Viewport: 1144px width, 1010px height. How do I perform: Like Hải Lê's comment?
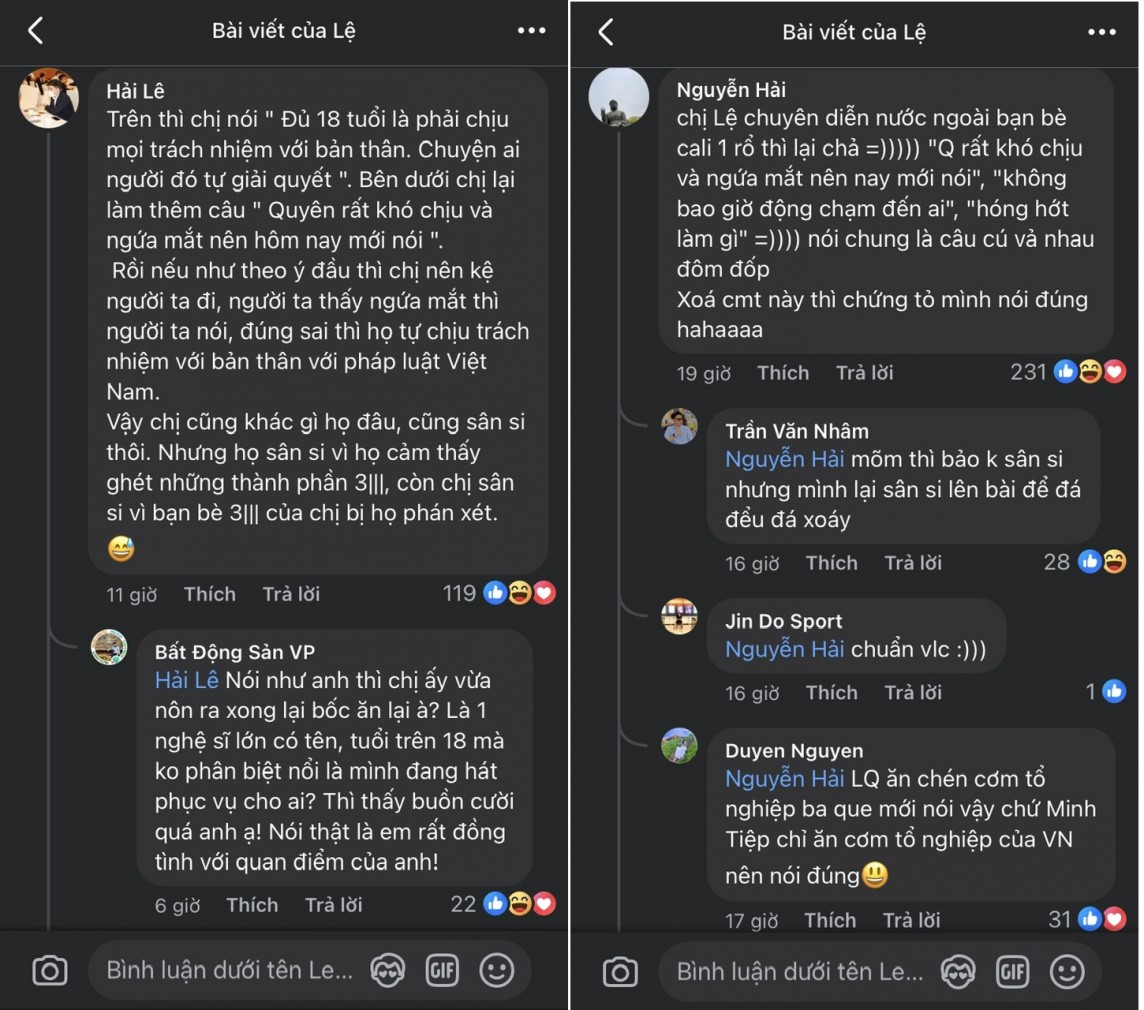pyautogui.click(x=209, y=594)
